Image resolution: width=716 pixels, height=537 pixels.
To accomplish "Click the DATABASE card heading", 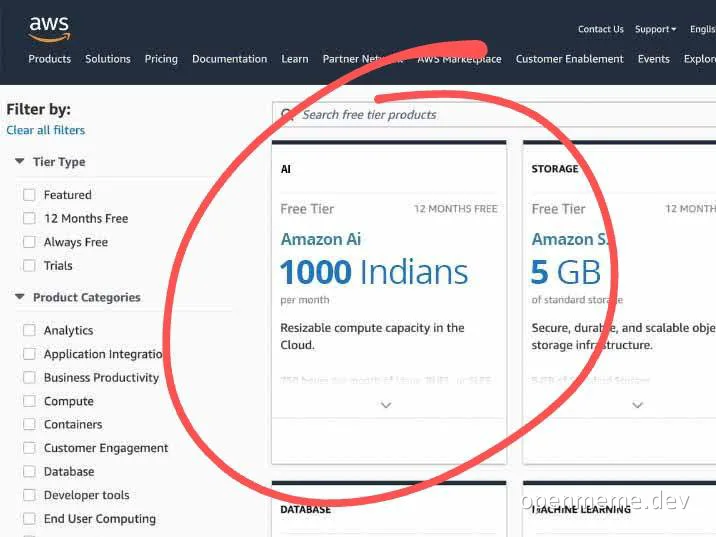I will coord(305,510).
